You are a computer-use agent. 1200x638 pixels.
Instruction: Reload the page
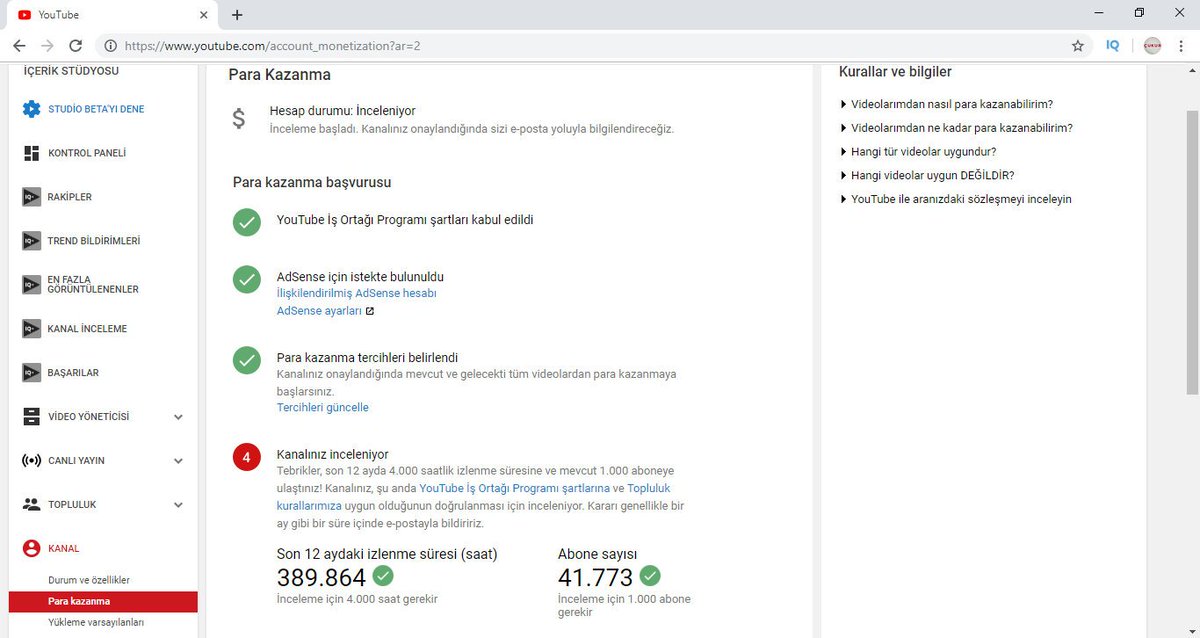(x=75, y=46)
